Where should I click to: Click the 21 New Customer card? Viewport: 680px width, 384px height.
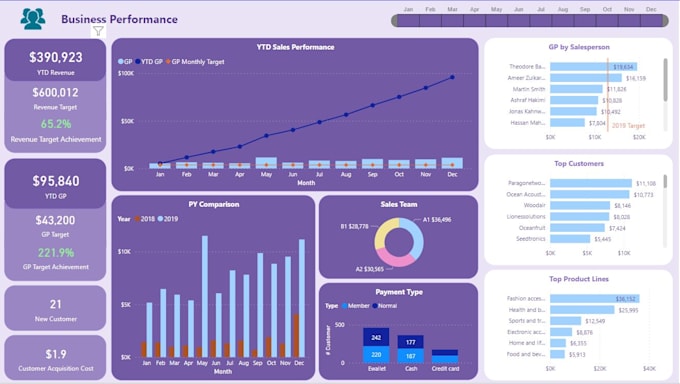tap(56, 308)
